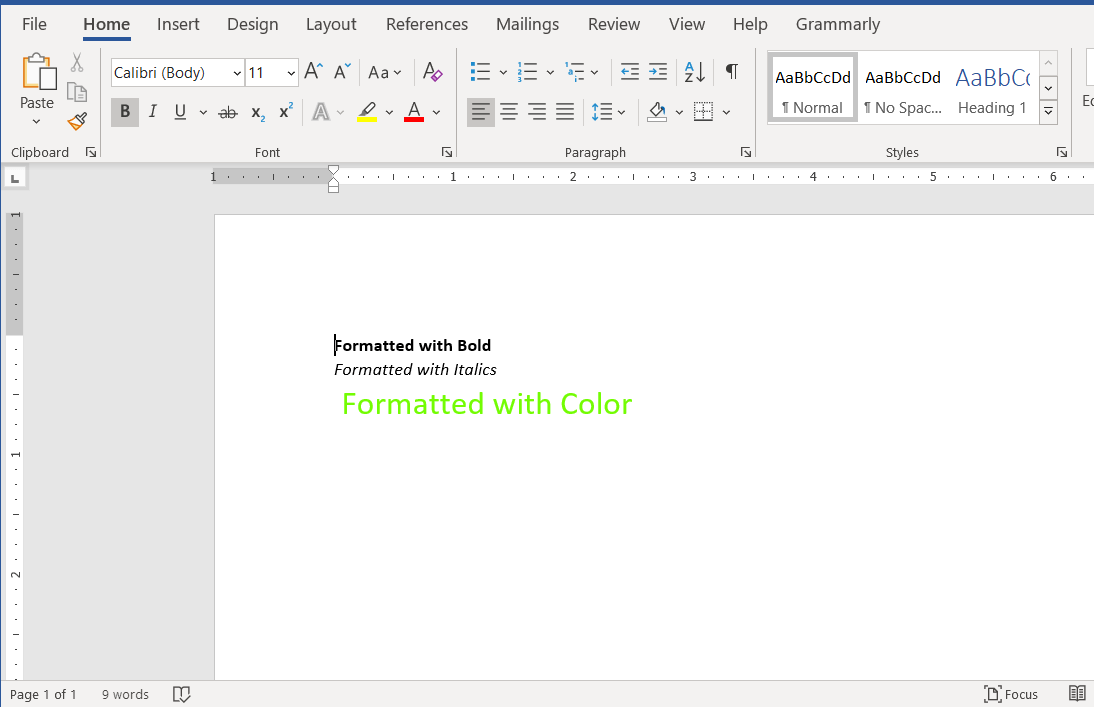Click the Format Painter icon
The width and height of the screenshot is (1094, 707).
pyautogui.click(x=77, y=121)
